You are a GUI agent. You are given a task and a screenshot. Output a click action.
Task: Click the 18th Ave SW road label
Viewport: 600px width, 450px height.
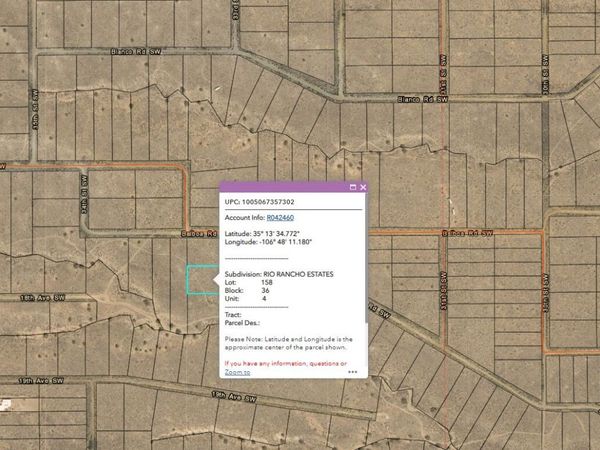[x=42, y=298]
